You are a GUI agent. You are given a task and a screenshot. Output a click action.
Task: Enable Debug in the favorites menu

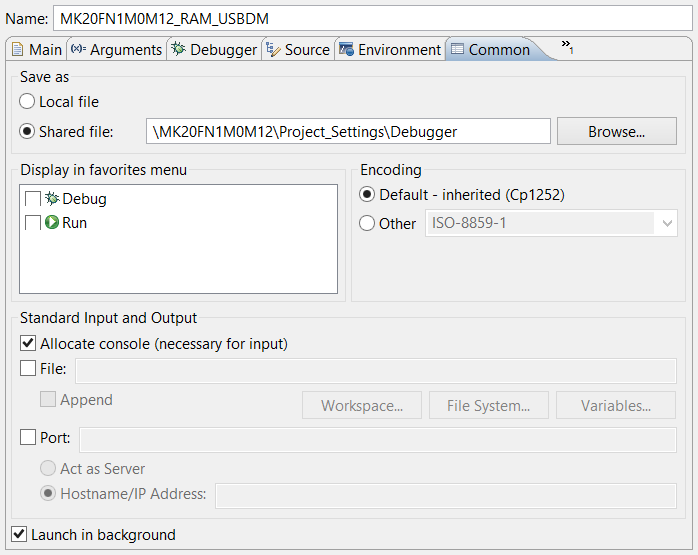33,199
